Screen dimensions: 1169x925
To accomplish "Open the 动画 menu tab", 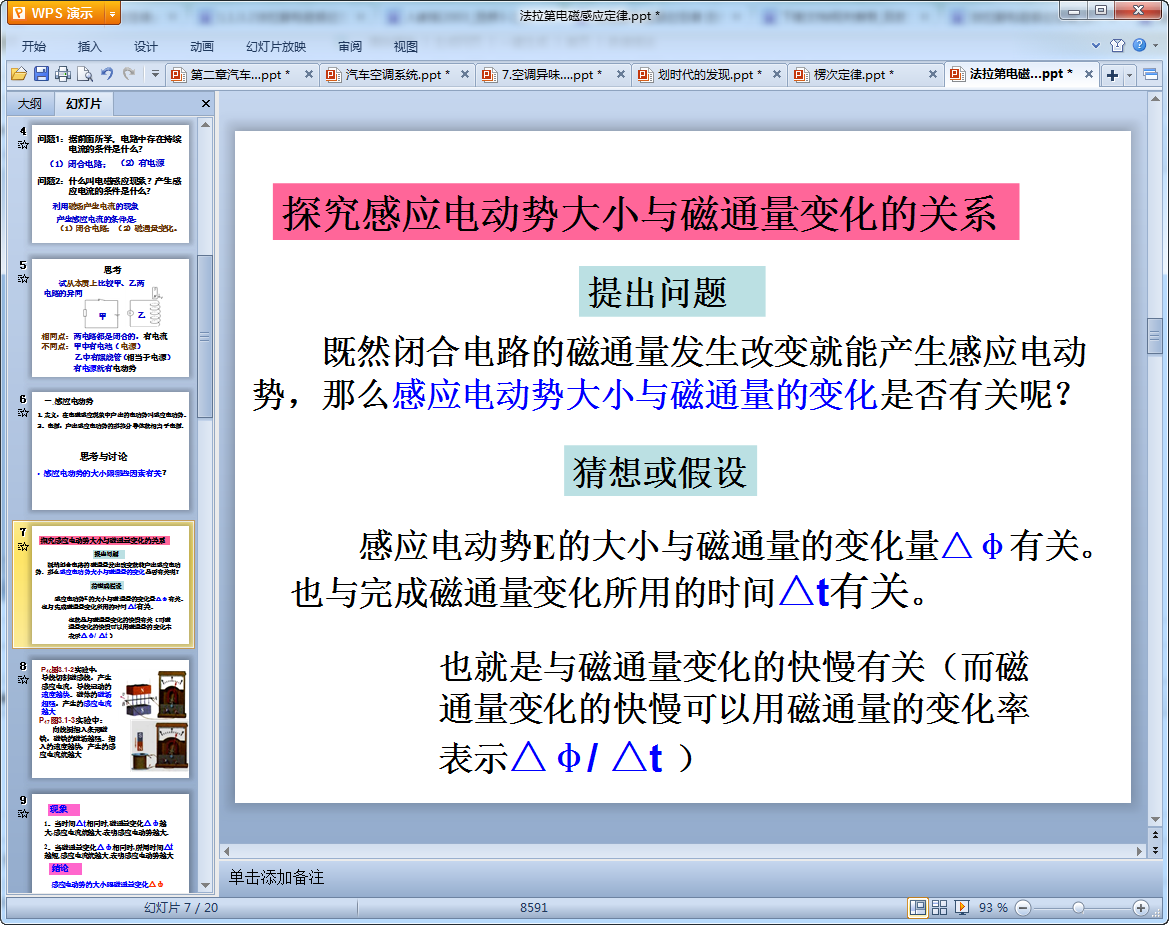I will point(201,46).
